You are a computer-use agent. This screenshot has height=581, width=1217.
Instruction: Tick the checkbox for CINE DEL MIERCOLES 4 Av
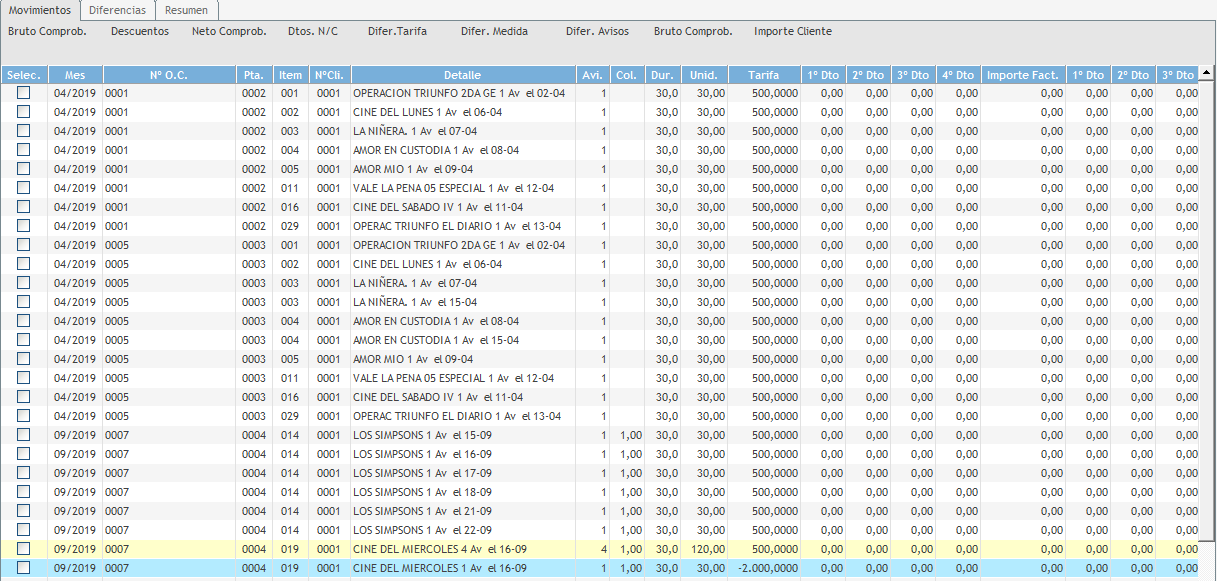coord(24,549)
